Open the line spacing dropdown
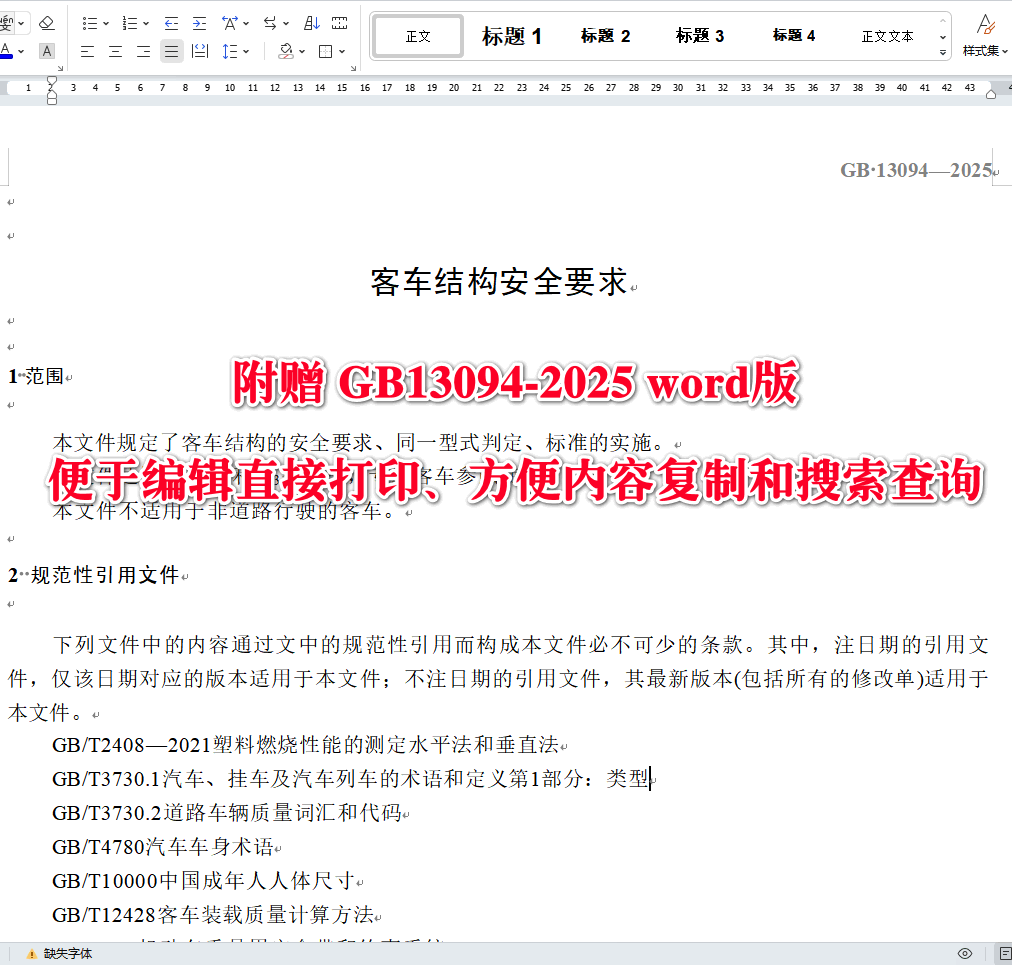Viewport: 1012px width, 965px height. pos(246,51)
